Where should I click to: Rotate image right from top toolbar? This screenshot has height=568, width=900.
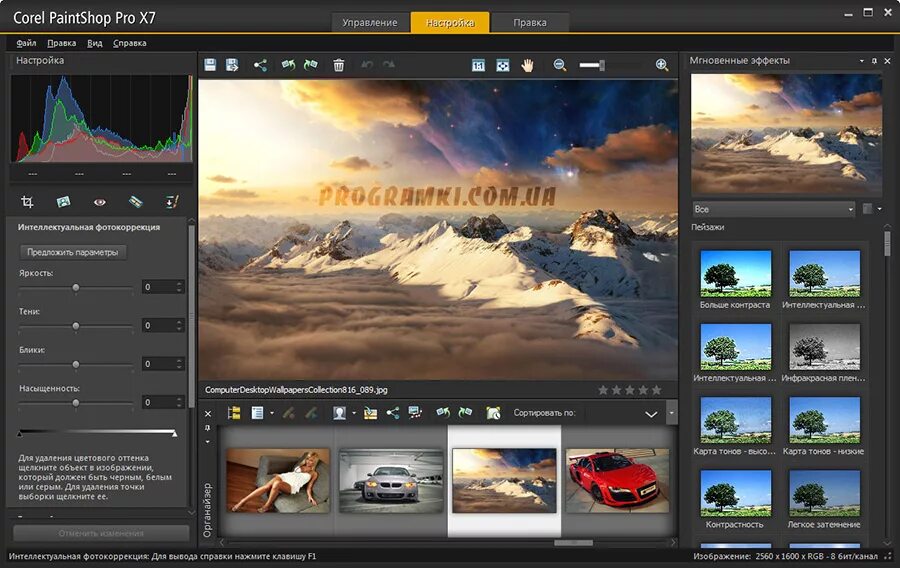311,65
